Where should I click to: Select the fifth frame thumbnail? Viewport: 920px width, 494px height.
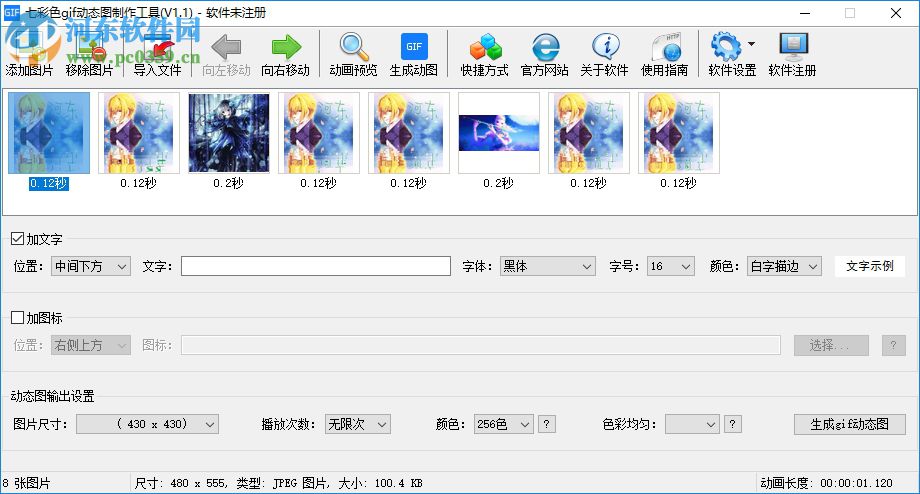(409, 133)
